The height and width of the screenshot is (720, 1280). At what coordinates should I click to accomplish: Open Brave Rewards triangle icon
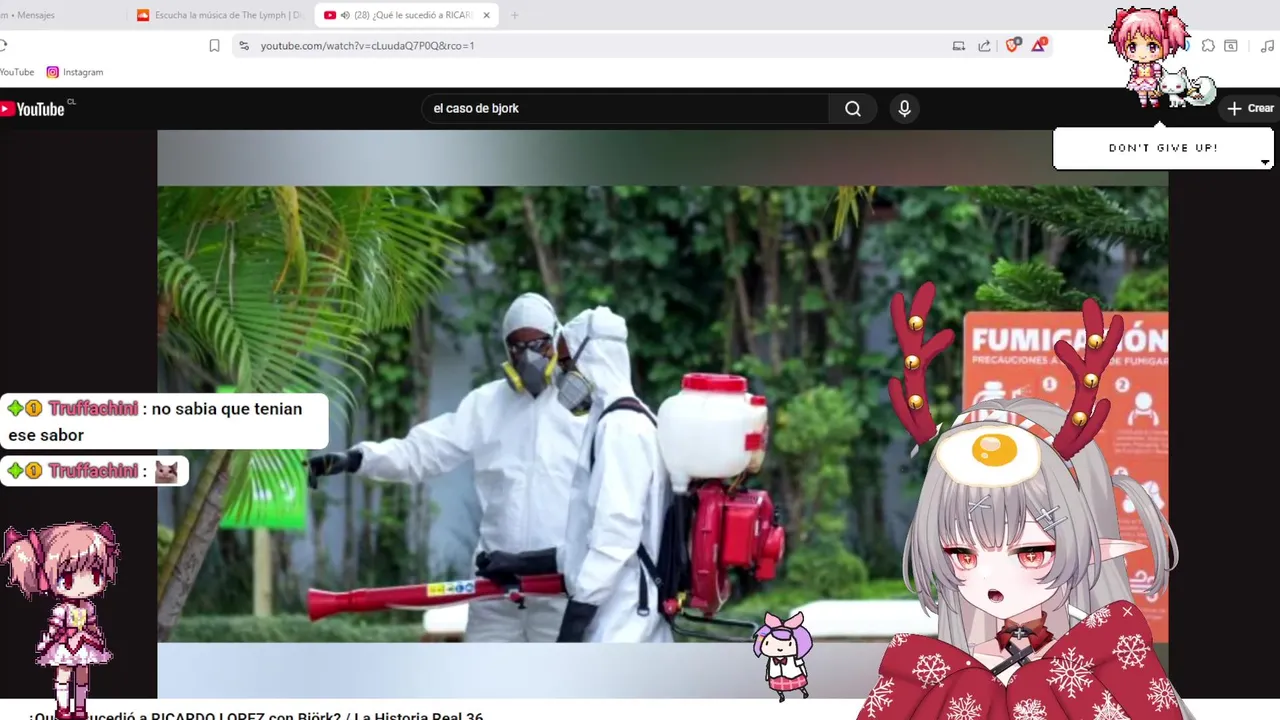pos(1039,45)
